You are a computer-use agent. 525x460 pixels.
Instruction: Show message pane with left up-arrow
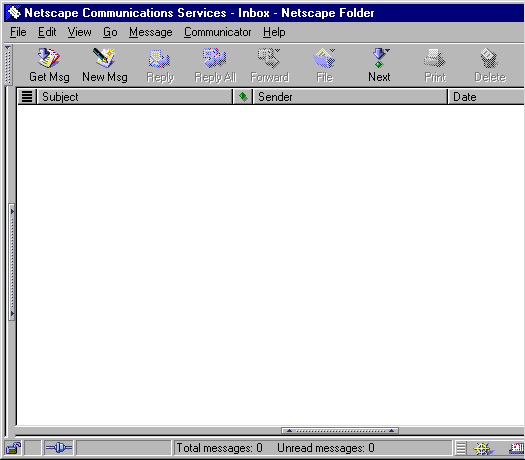click(x=289, y=431)
